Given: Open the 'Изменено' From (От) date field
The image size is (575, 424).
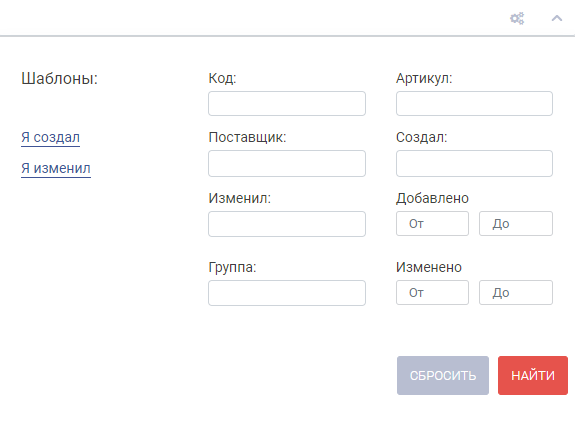Looking at the screenshot, I should point(432,292).
